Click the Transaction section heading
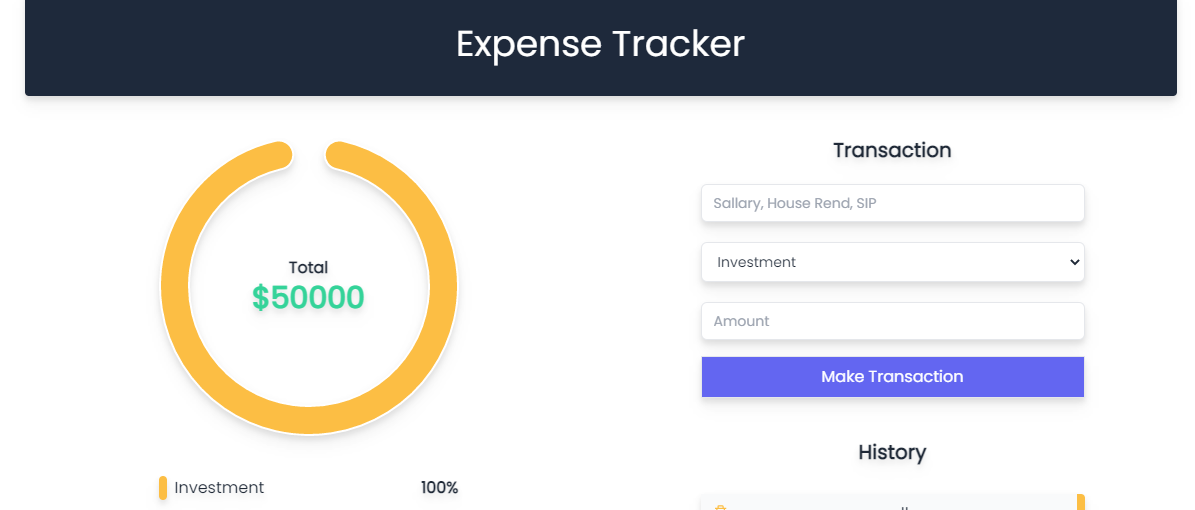 [892, 150]
